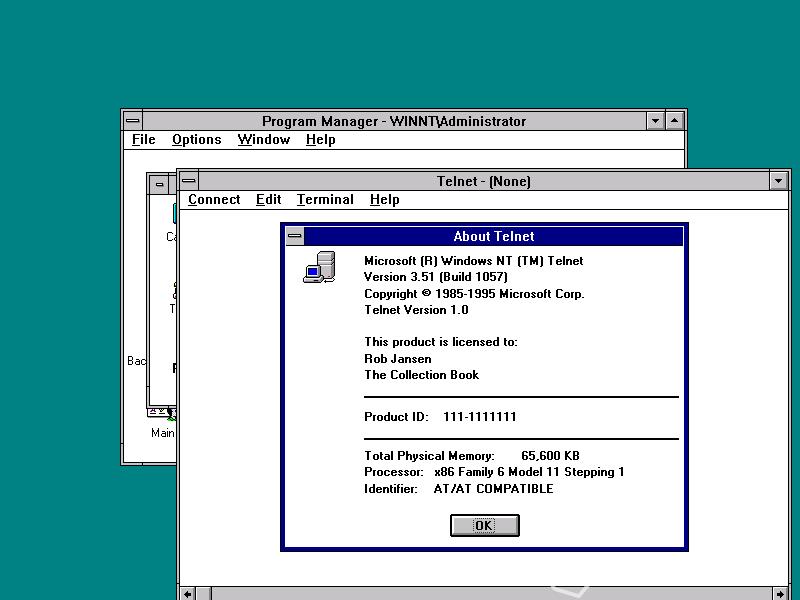
Task: Click the "Telnet Version 1.0" line
Action: pyautogui.click(x=416, y=310)
